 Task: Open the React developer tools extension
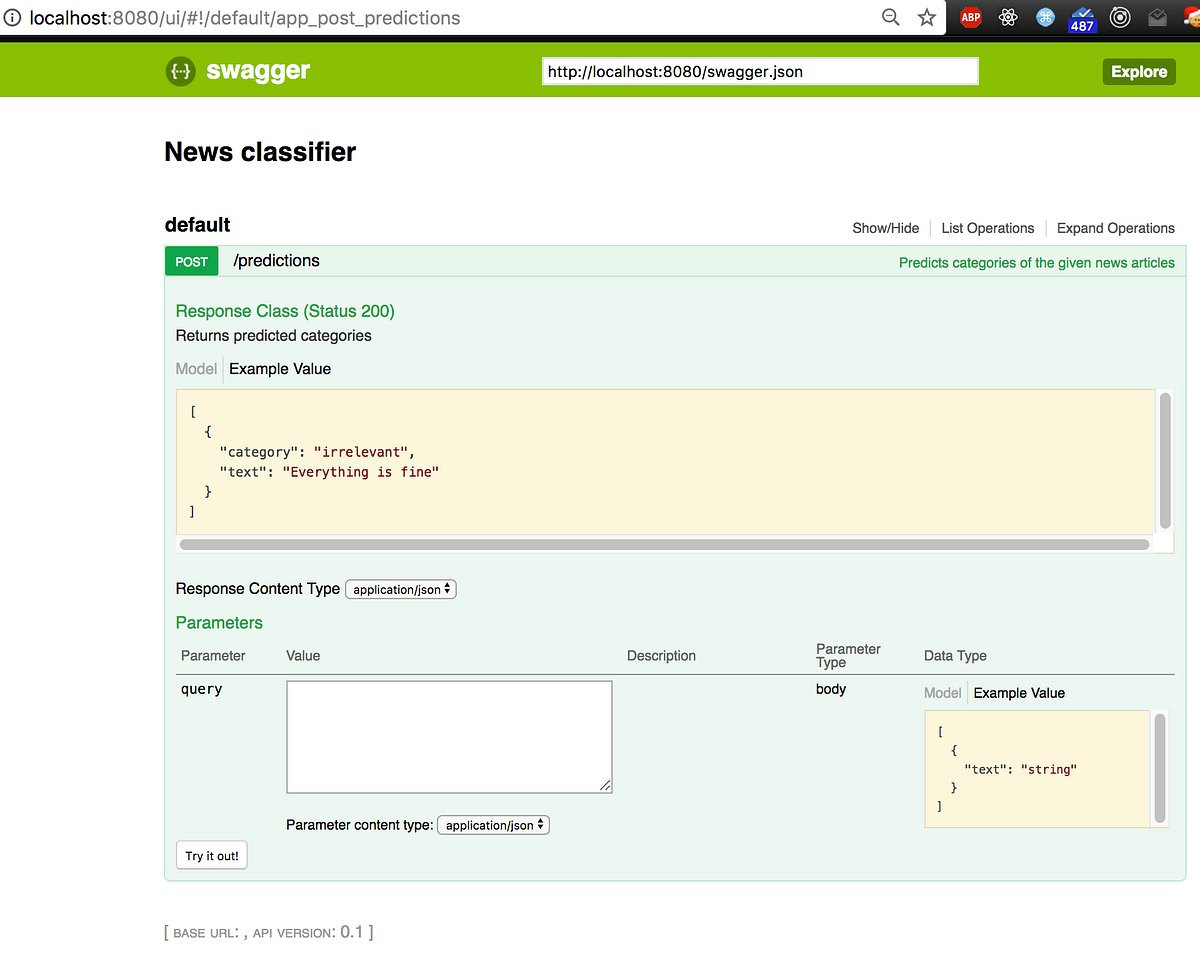tap(1008, 17)
